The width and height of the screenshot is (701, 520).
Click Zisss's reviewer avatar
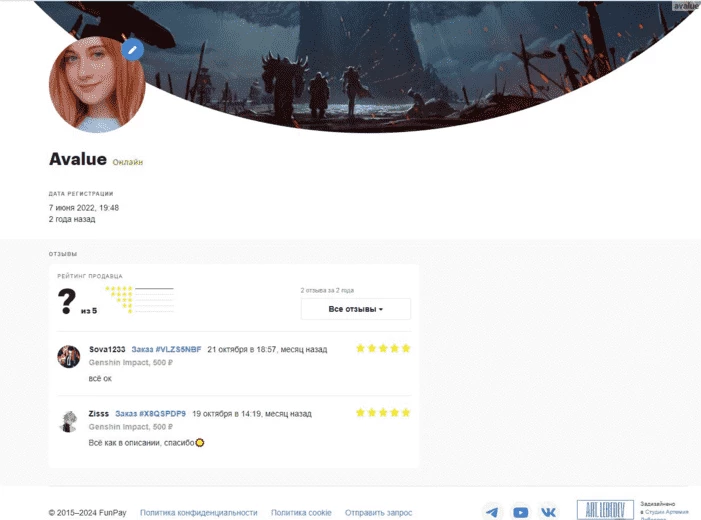tap(69, 421)
